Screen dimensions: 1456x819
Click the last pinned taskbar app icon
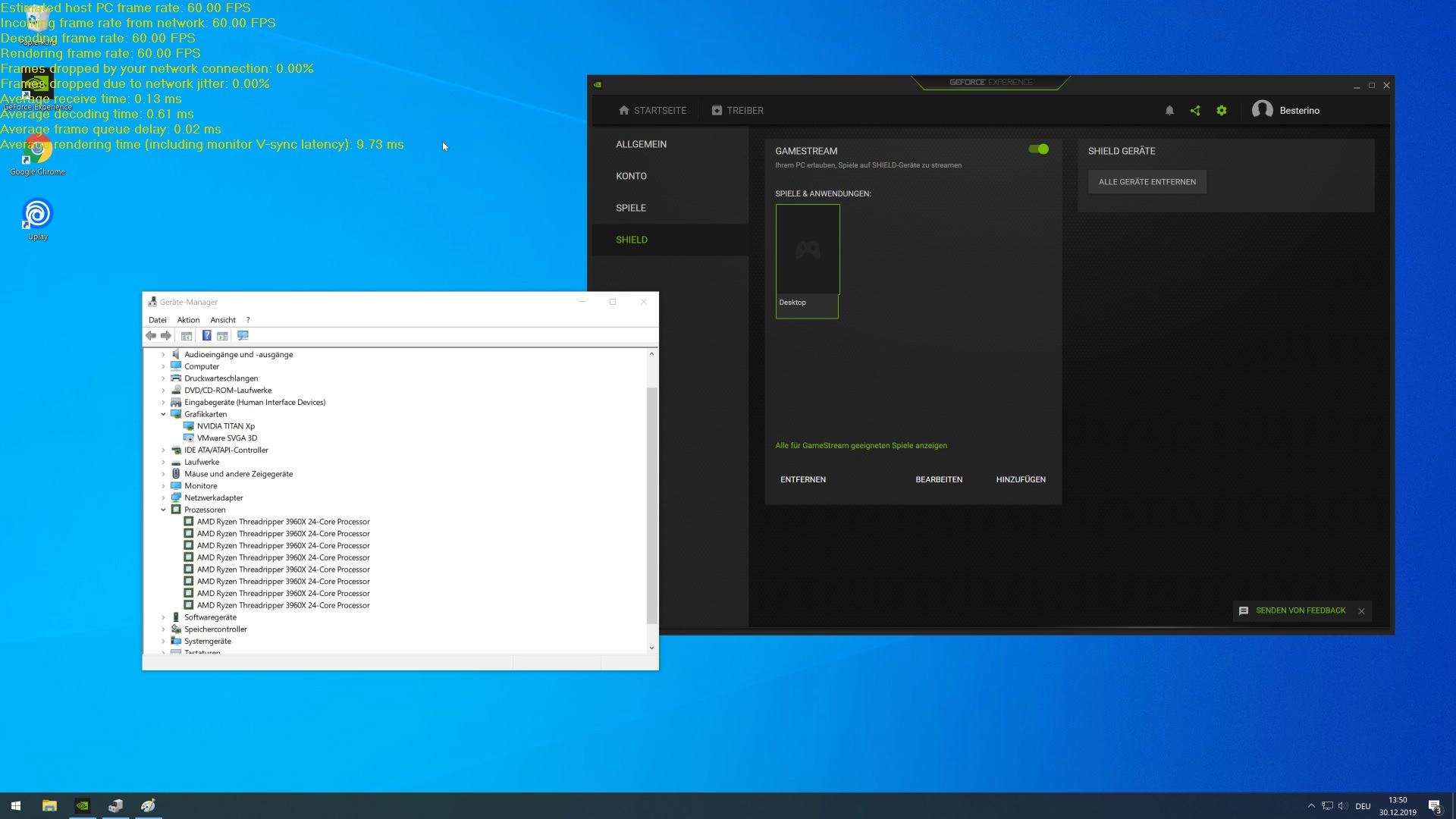[149, 806]
